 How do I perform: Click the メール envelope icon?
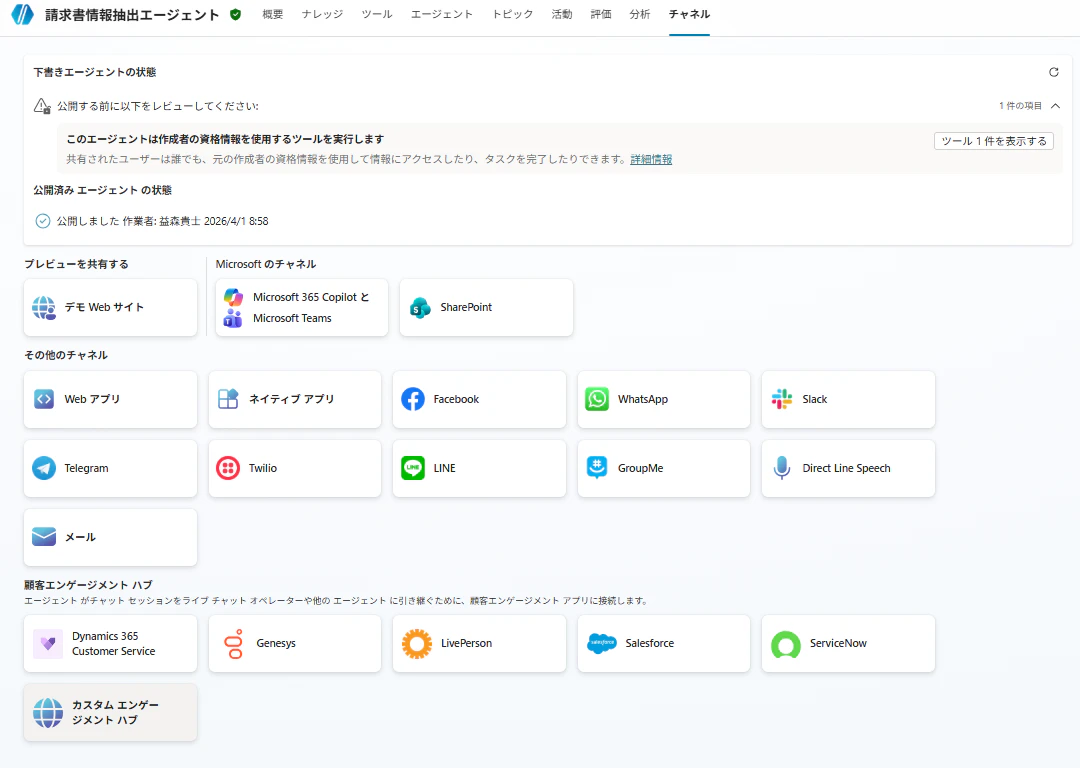(x=44, y=537)
